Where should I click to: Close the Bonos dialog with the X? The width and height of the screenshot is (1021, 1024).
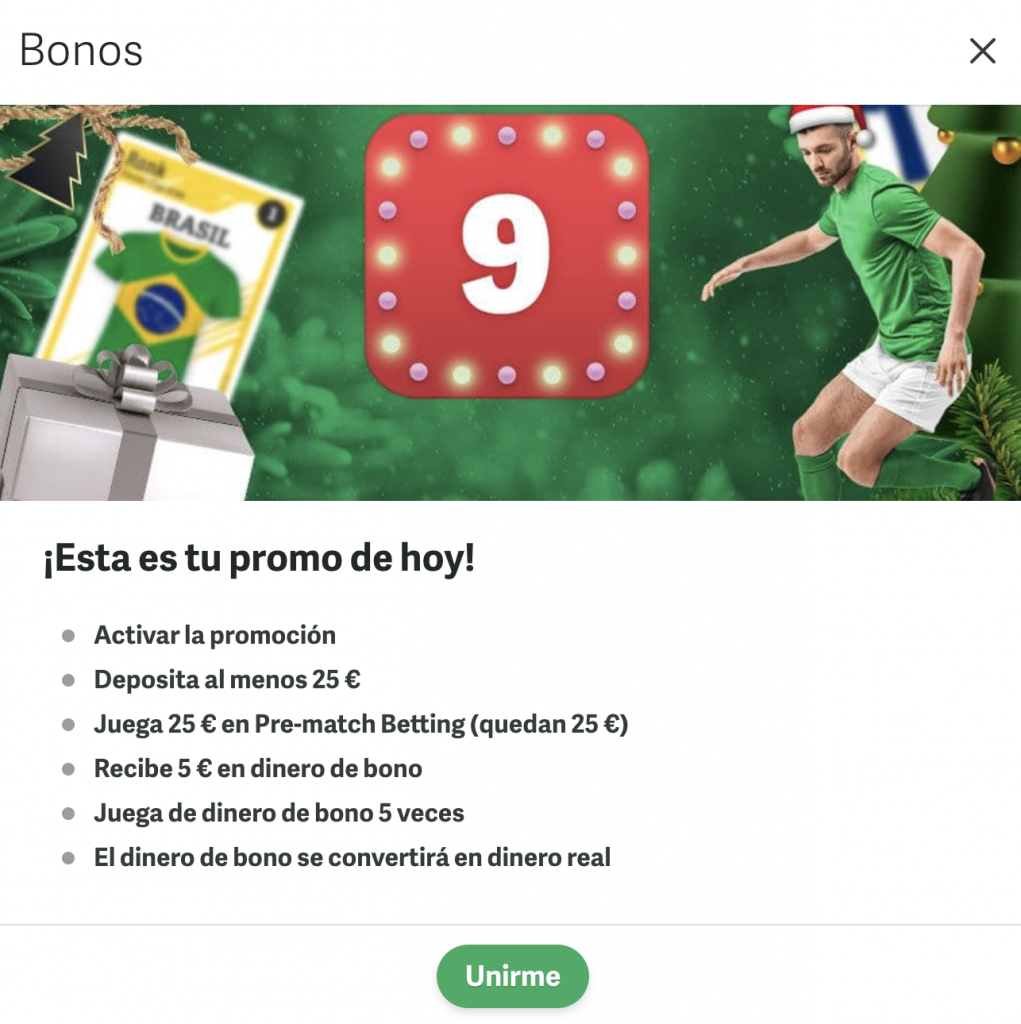coord(982,50)
